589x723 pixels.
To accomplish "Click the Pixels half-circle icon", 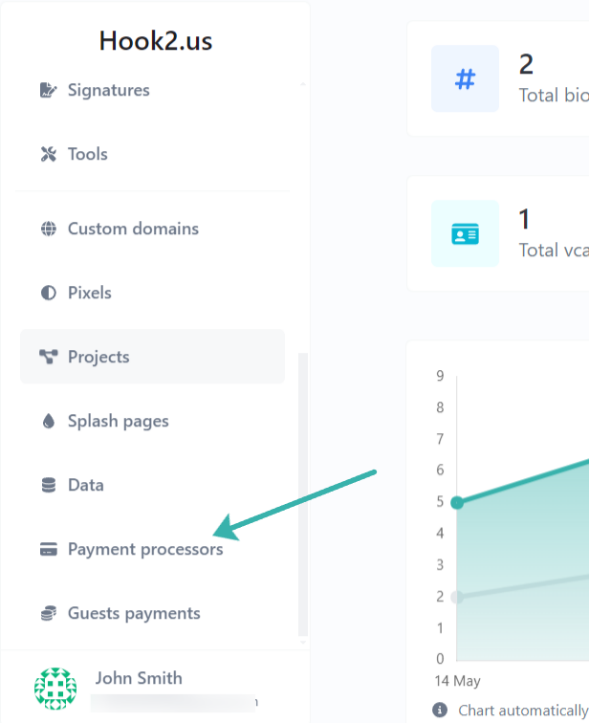I will pyautogui.click(x=48, y=293).
